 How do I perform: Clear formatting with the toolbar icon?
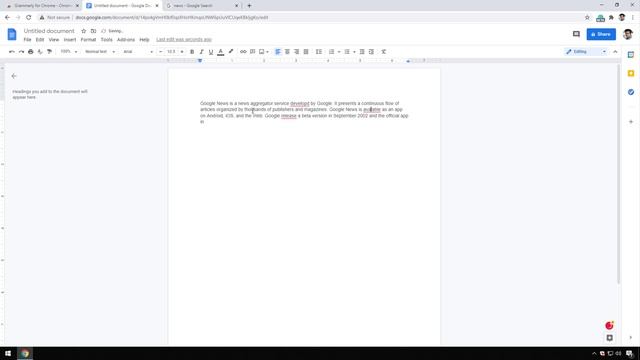click(384, 52)
